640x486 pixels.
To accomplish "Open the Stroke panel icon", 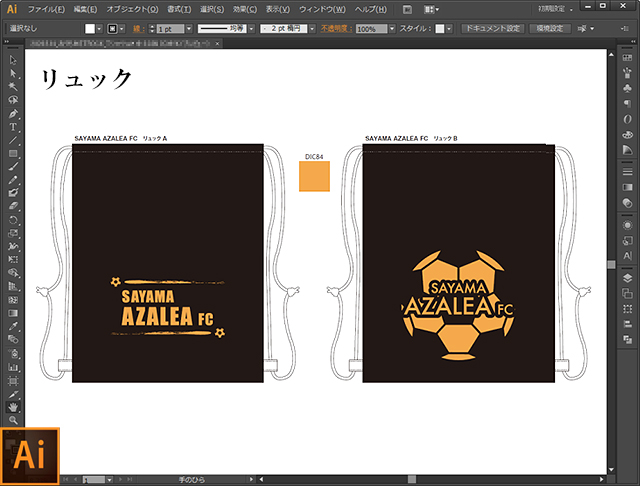I will (627, 169).
